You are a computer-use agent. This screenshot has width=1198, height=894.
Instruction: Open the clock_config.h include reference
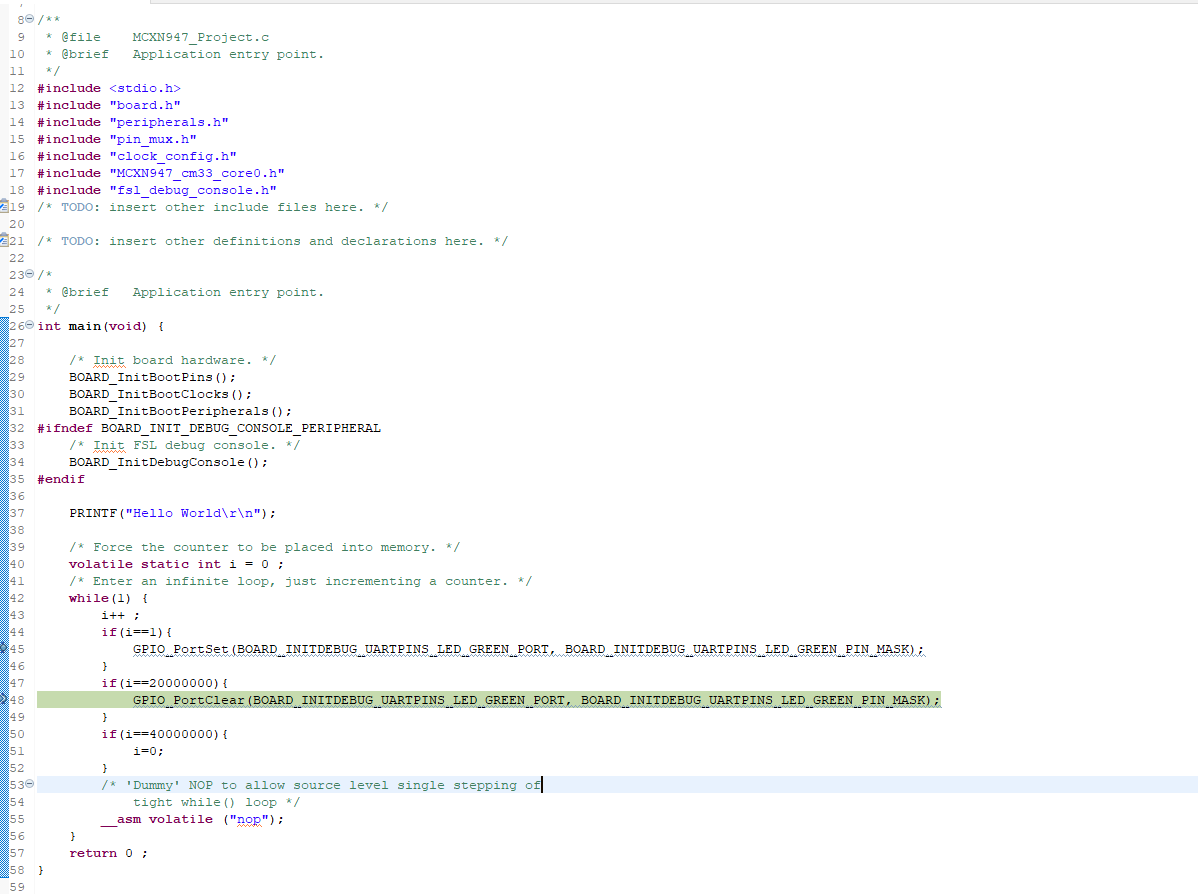(x=174, y=156)
